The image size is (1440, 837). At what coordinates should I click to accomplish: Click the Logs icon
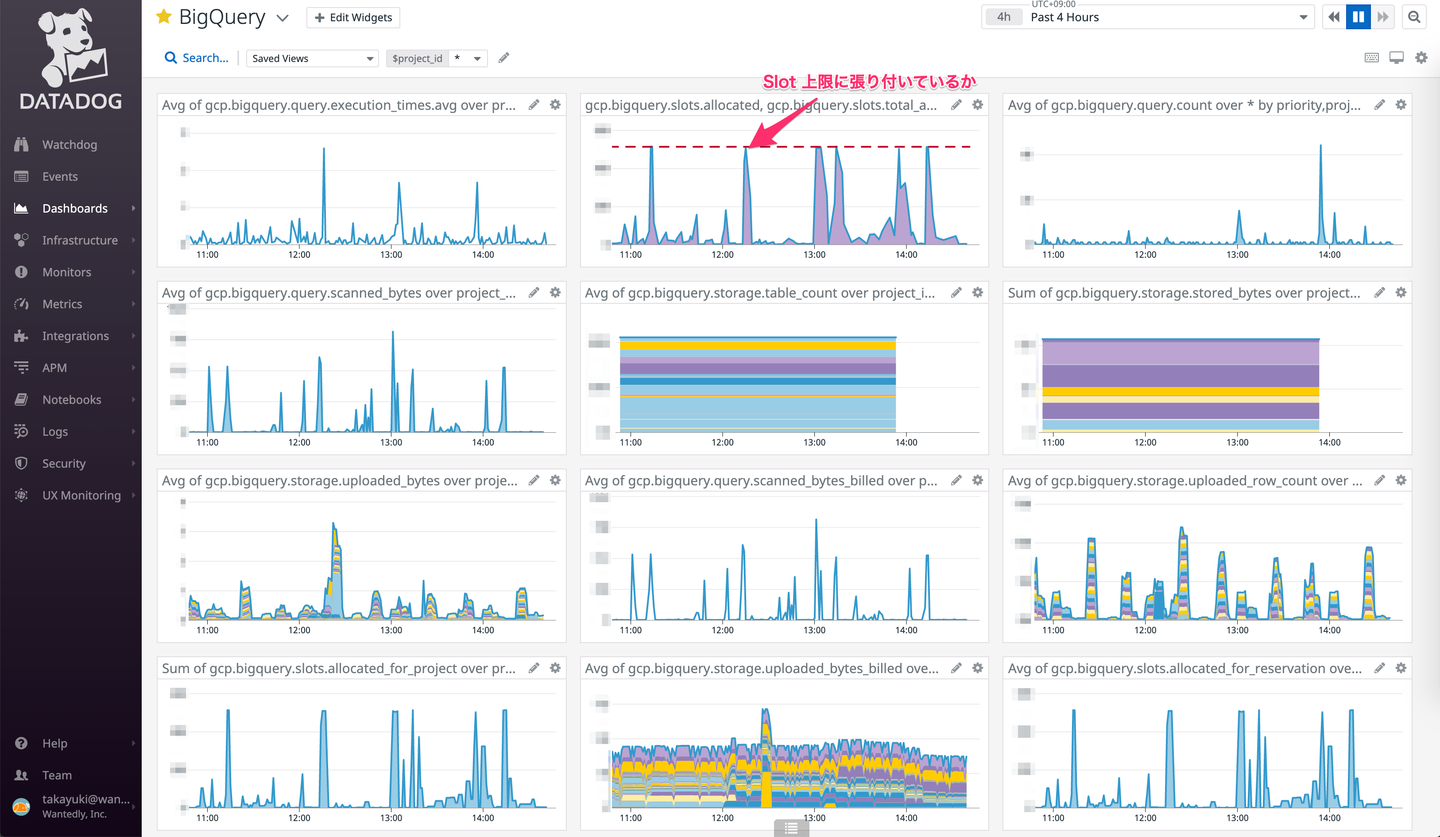tap(21, 432)
